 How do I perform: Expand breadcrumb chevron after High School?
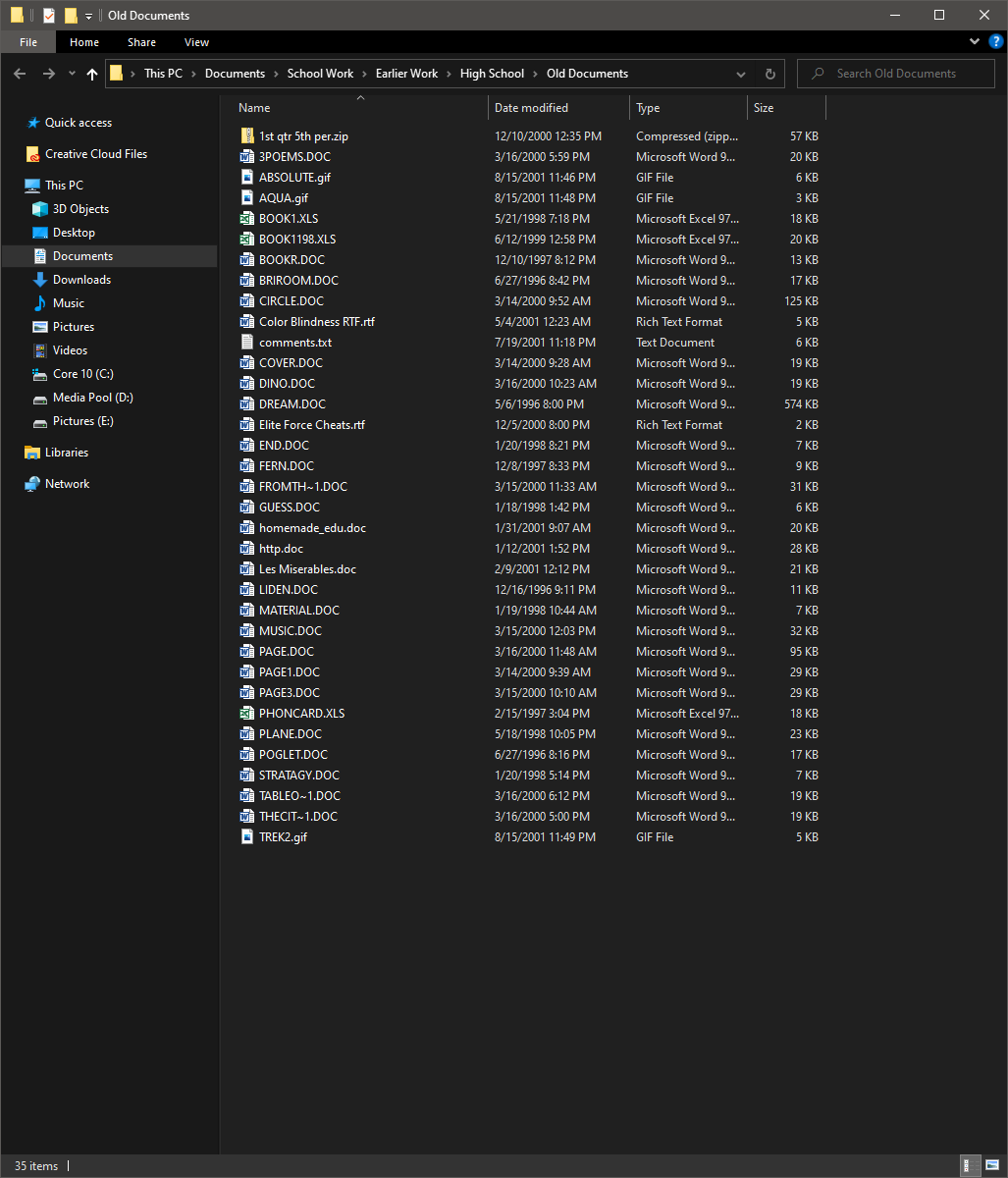[536, 74]
